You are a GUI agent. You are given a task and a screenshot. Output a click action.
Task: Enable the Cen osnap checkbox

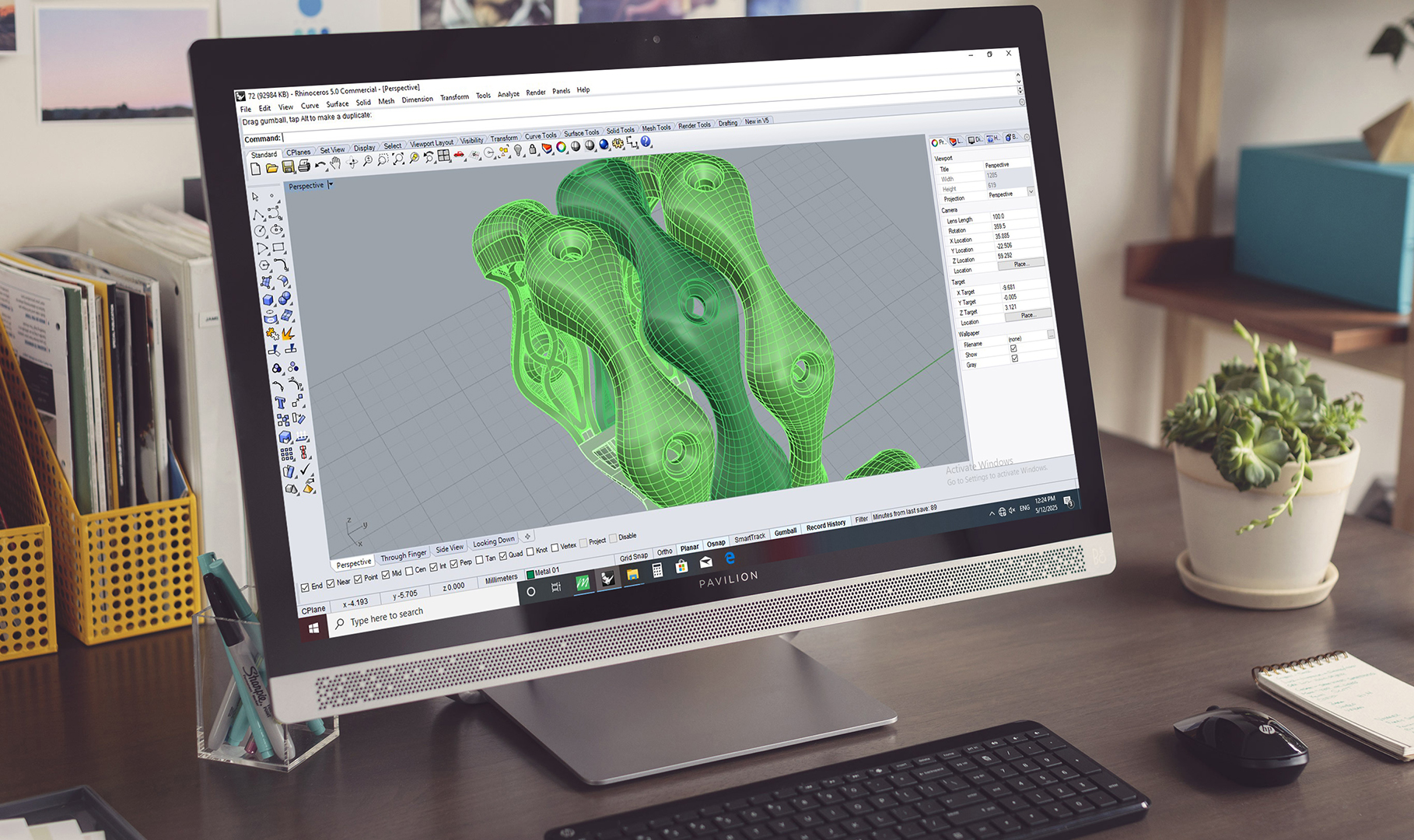(x=409, y=572)
